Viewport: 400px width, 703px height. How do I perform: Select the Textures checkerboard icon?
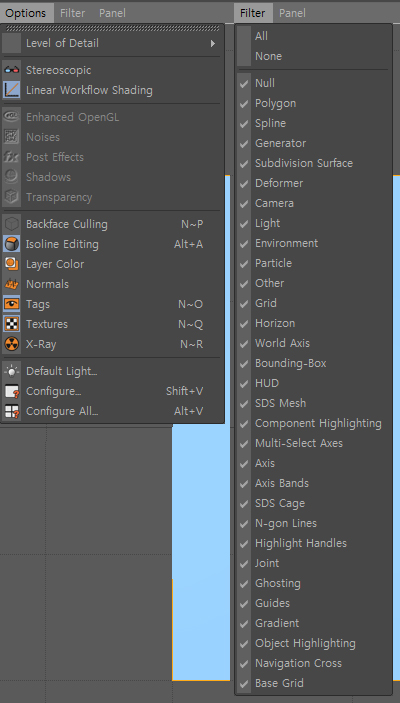point(11,324)
